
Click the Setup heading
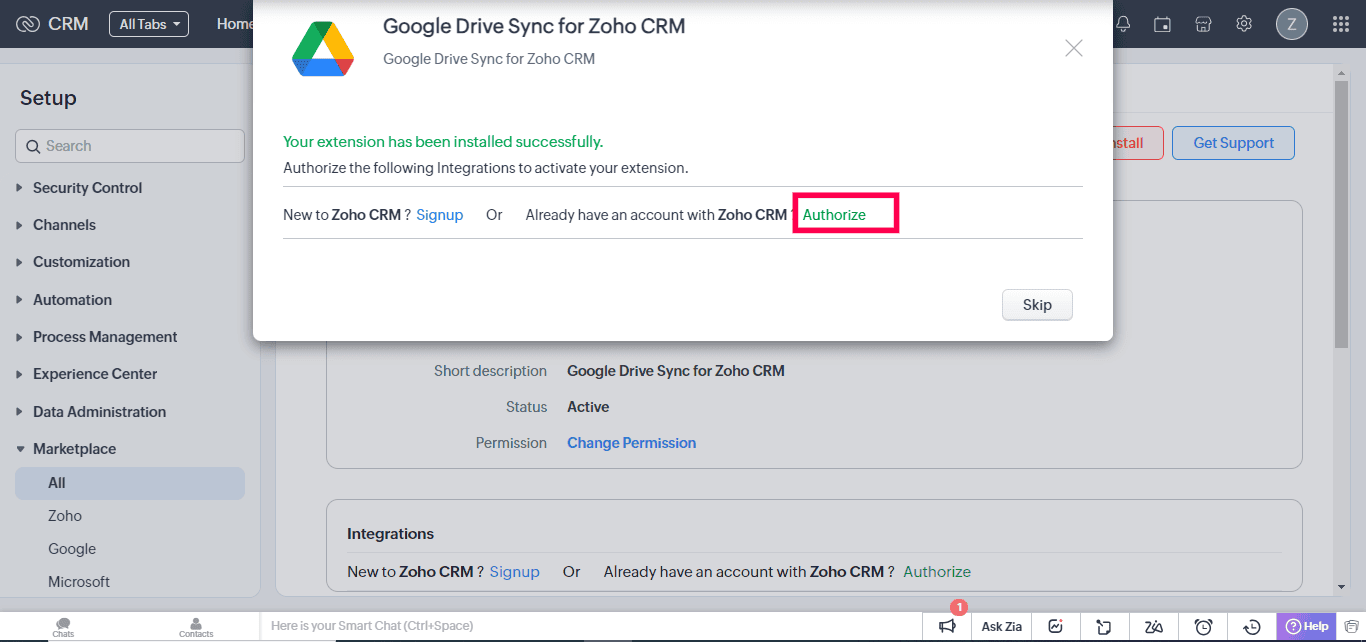coord(48,98)
